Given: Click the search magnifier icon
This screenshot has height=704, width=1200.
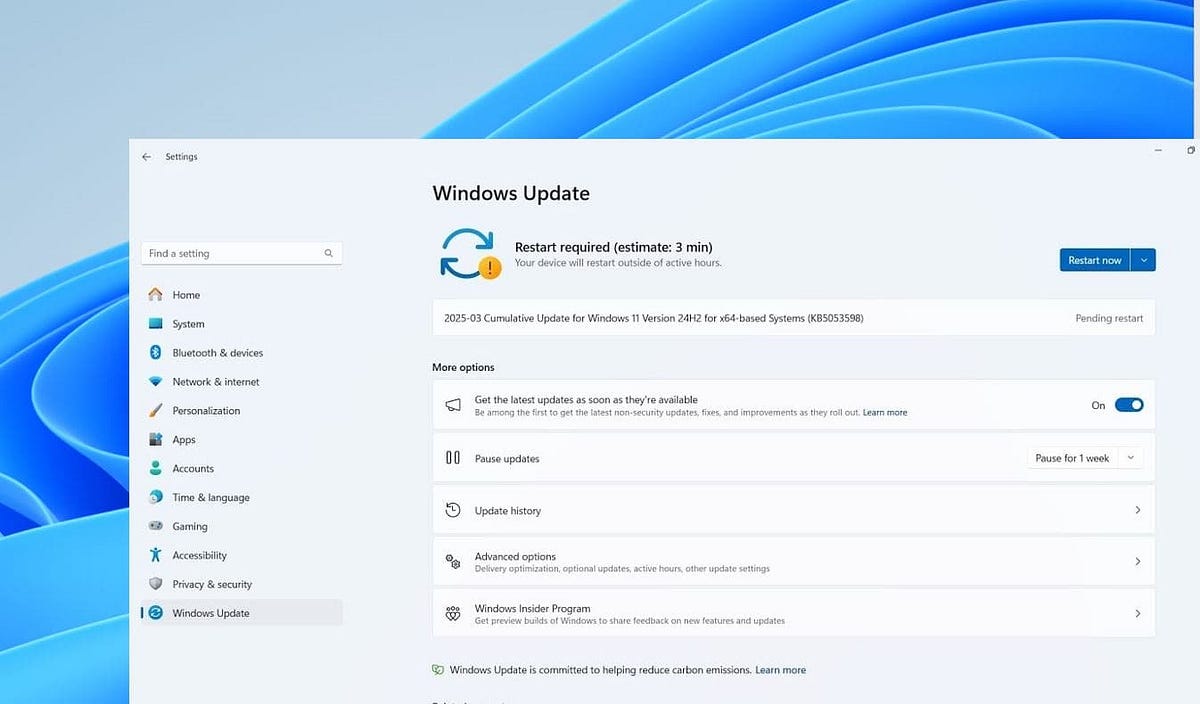Looking at the screenshot, I should tap(328, 254).
